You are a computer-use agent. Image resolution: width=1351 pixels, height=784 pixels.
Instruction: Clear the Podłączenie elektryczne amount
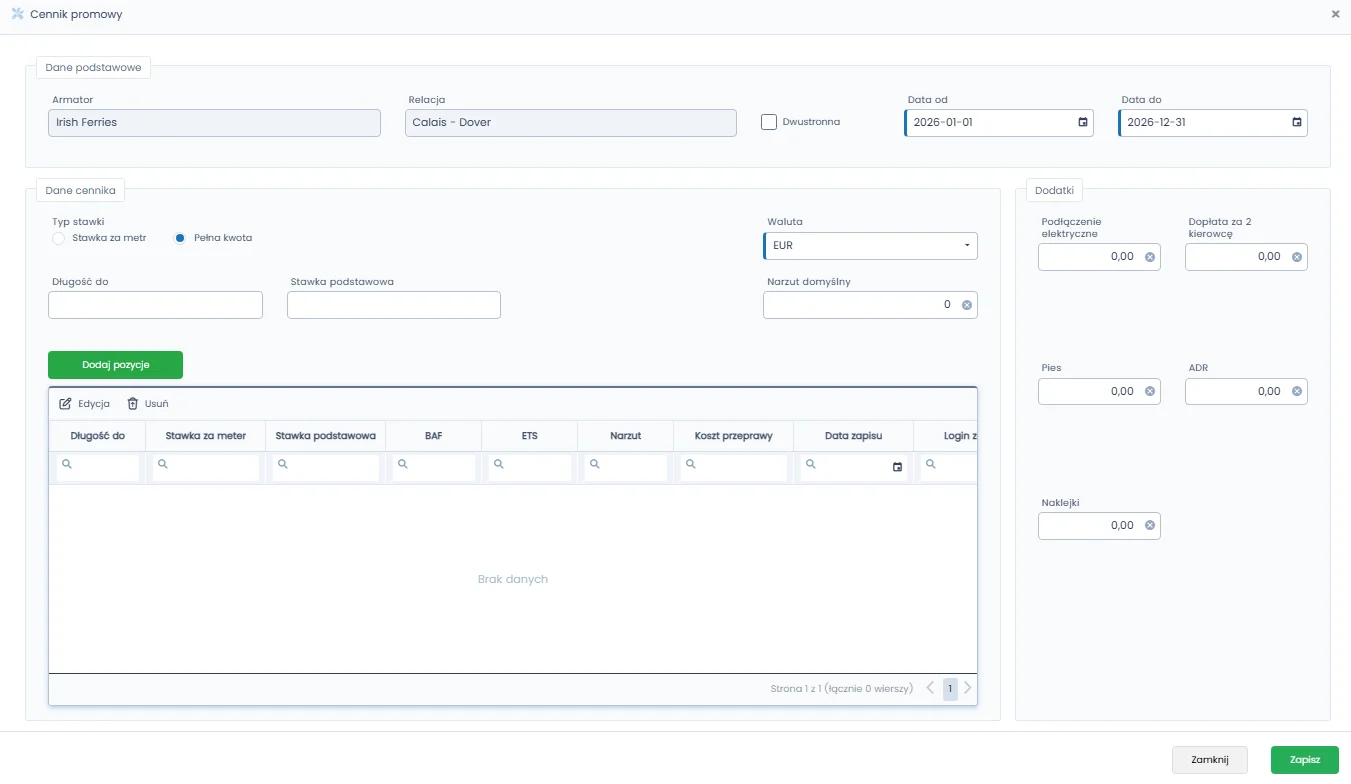coord(1149,257)
